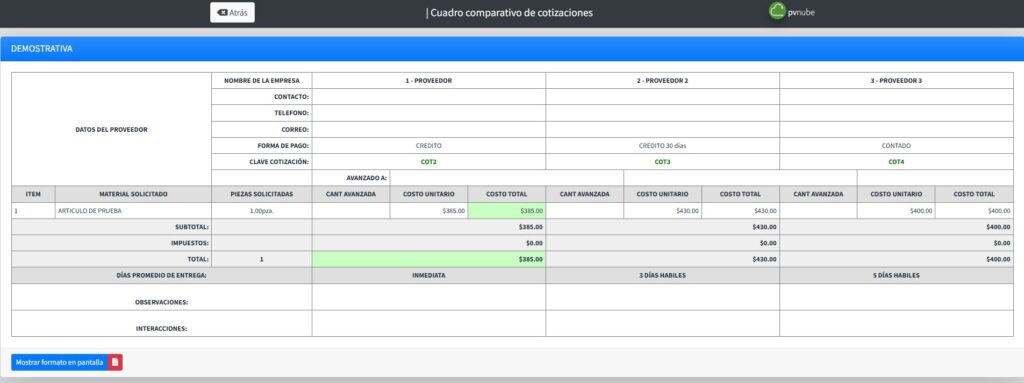Click provider header 1 - PROVEEDOR
Screen dimensions: 1024x383
pyautogui.click(x=428, y=80)
